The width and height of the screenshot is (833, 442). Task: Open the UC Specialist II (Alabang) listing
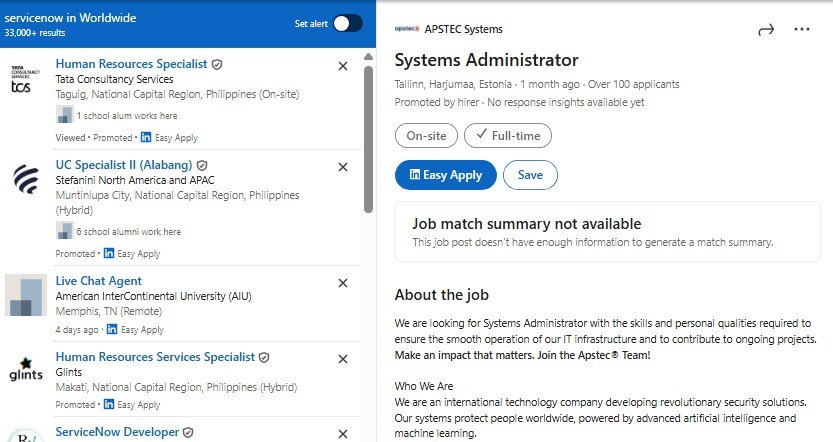tap(124, 165)
